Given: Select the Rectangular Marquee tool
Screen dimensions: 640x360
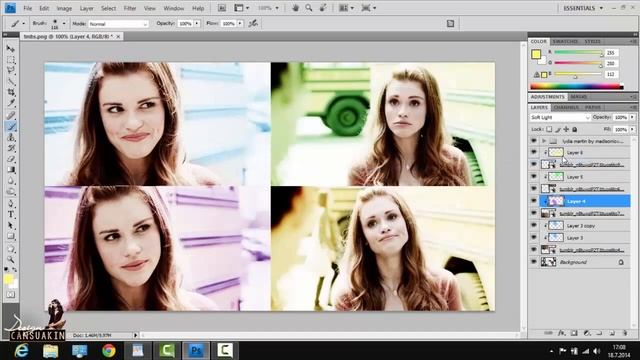Looking at the screenshot, I should coord(11,60).
